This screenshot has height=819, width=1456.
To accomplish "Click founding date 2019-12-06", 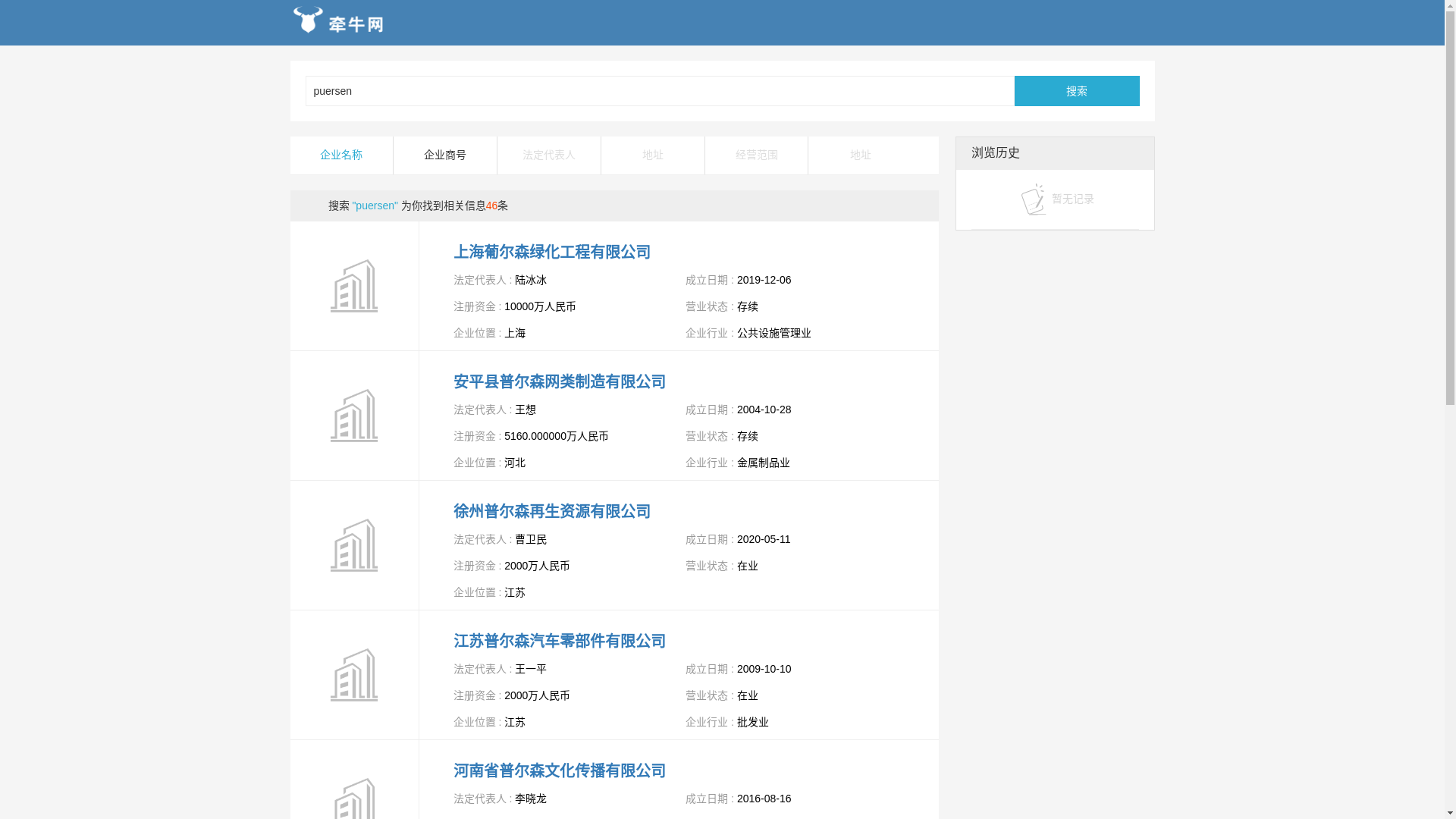I will click(x=764, y=280).
